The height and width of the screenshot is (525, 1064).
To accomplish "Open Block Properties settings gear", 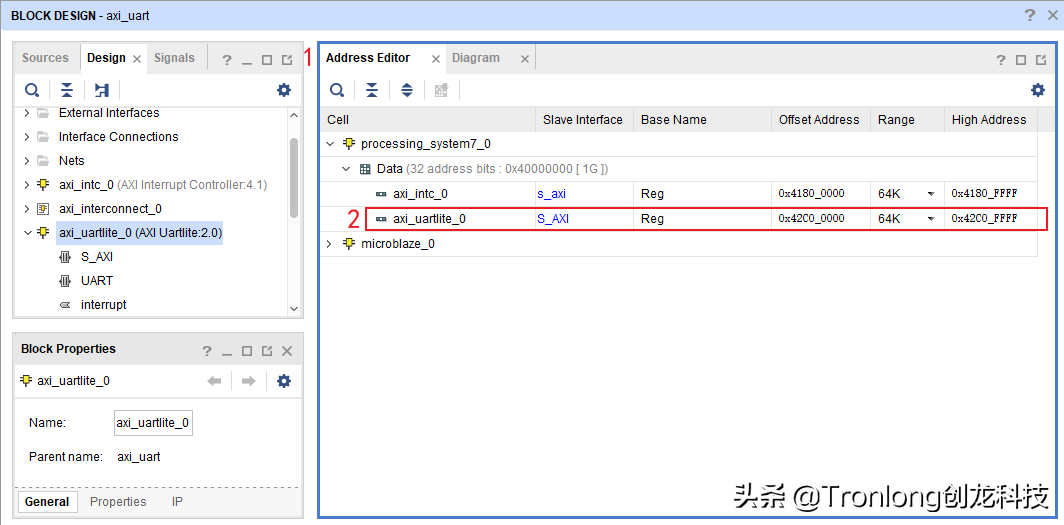I will [284, 381].
